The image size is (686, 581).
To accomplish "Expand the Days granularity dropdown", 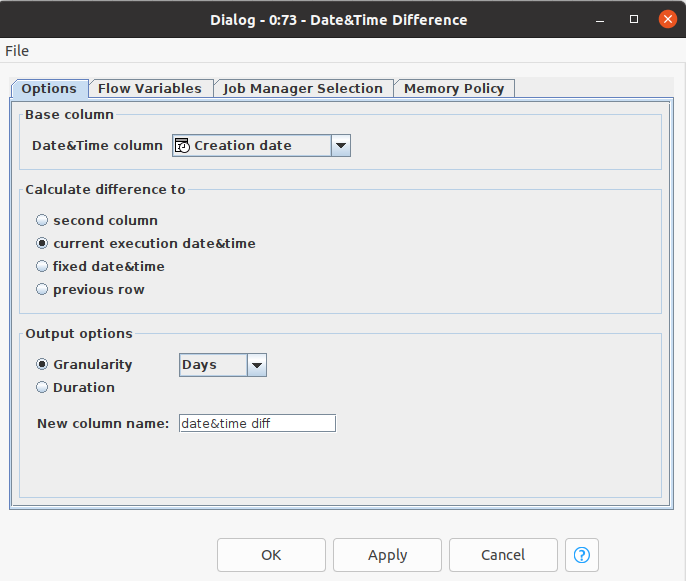I will click(x=257, y=365).
